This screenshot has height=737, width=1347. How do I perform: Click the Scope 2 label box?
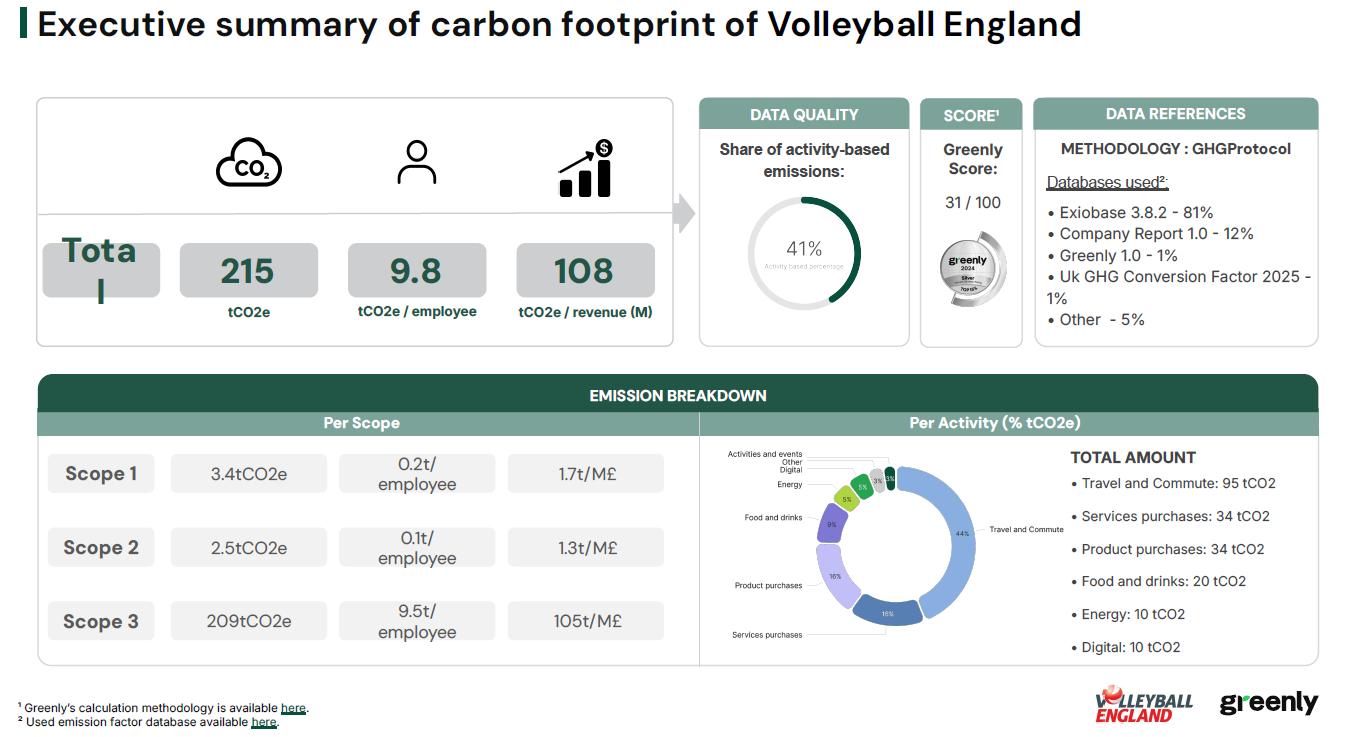point(101,547)
